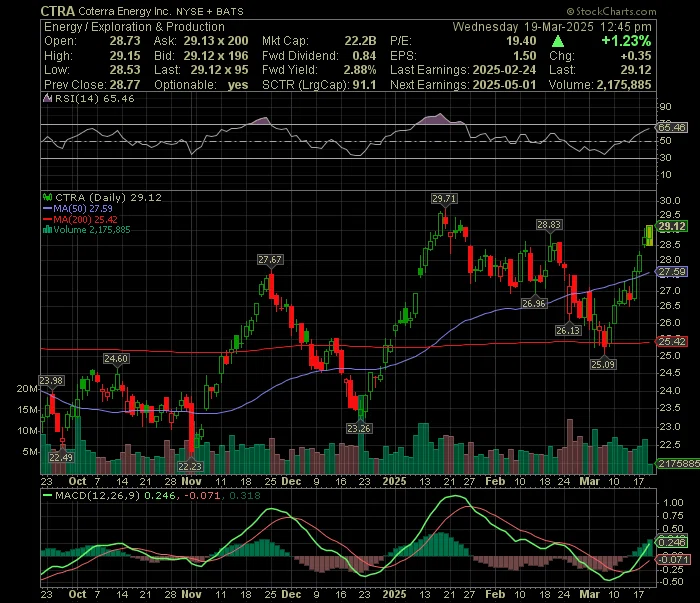Click the RSI(14) purple legend icon

[x=47, y=98]
